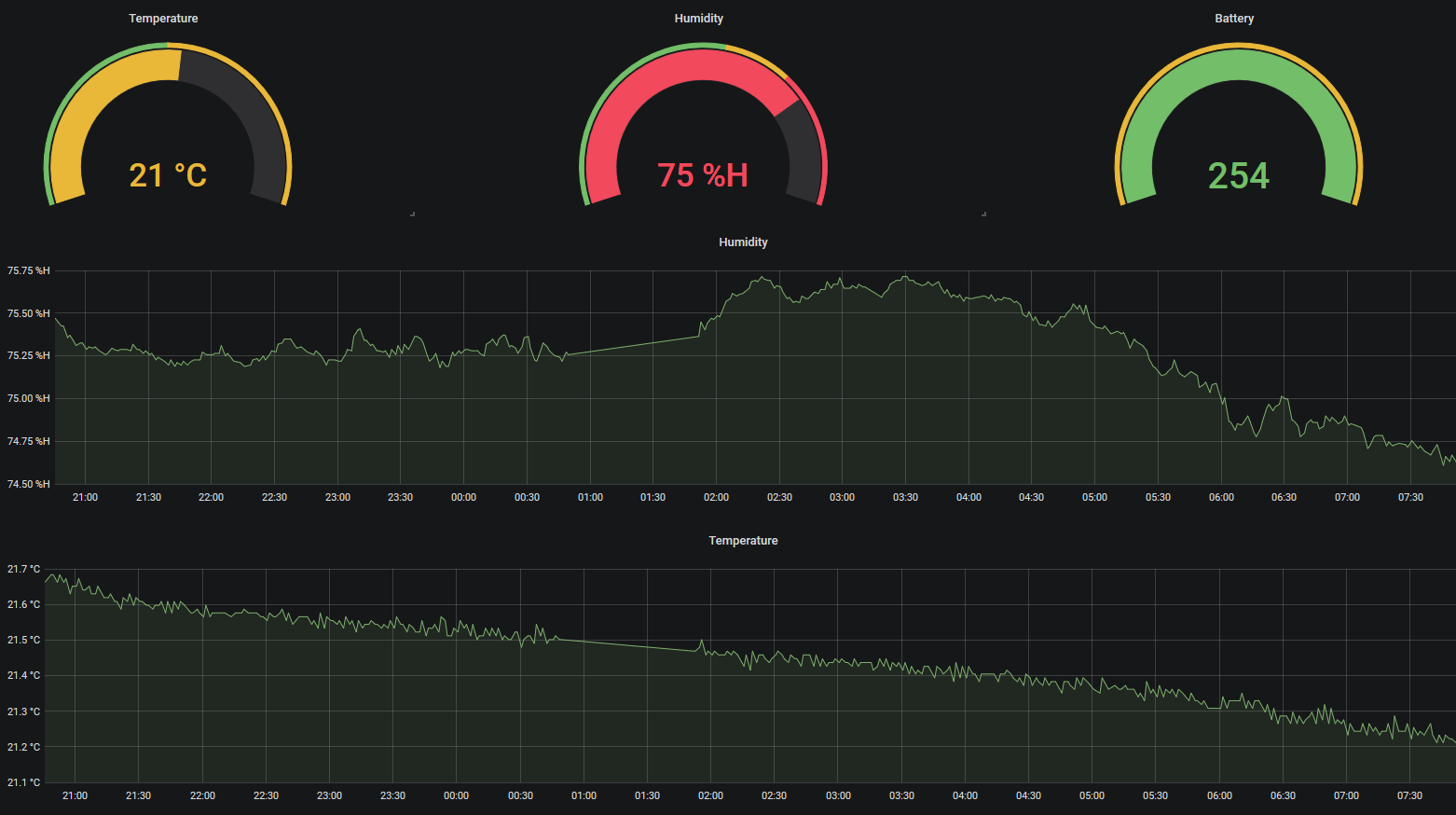Click the 75.50 %H axis label

point(29,313)
